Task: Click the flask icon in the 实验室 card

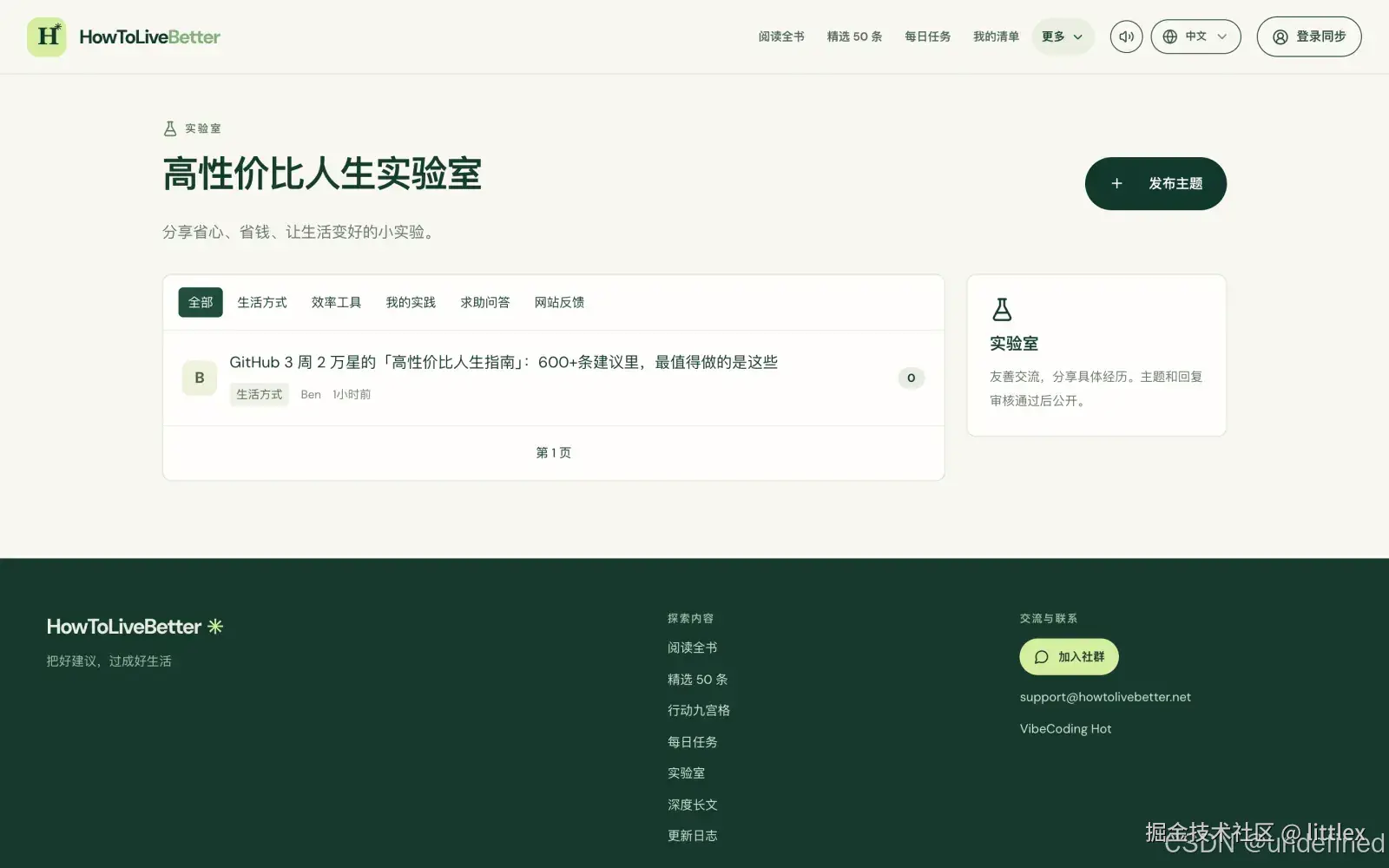Action: click(x=1002, y=310)
